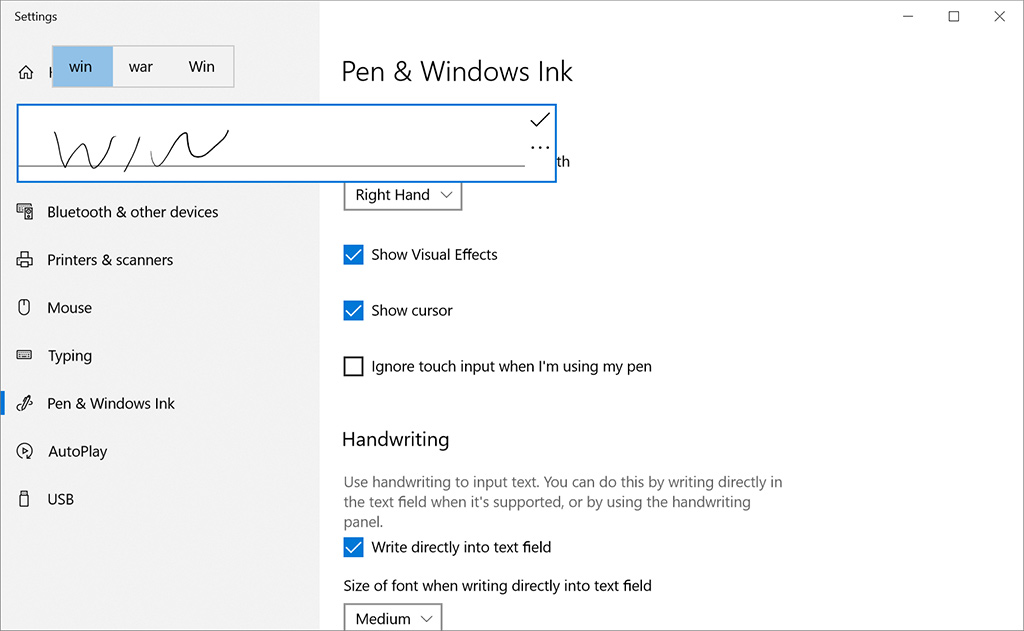Enable Ignore touch input when using pen
1024x631 pixels.
tap(353, 367)
